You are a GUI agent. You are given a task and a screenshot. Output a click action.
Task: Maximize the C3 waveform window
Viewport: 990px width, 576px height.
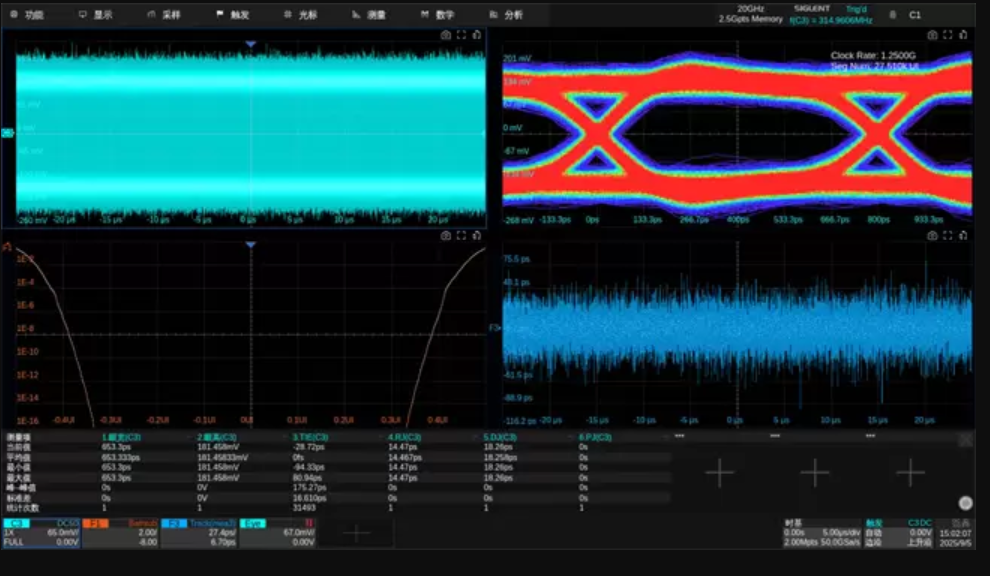(461, 35)
